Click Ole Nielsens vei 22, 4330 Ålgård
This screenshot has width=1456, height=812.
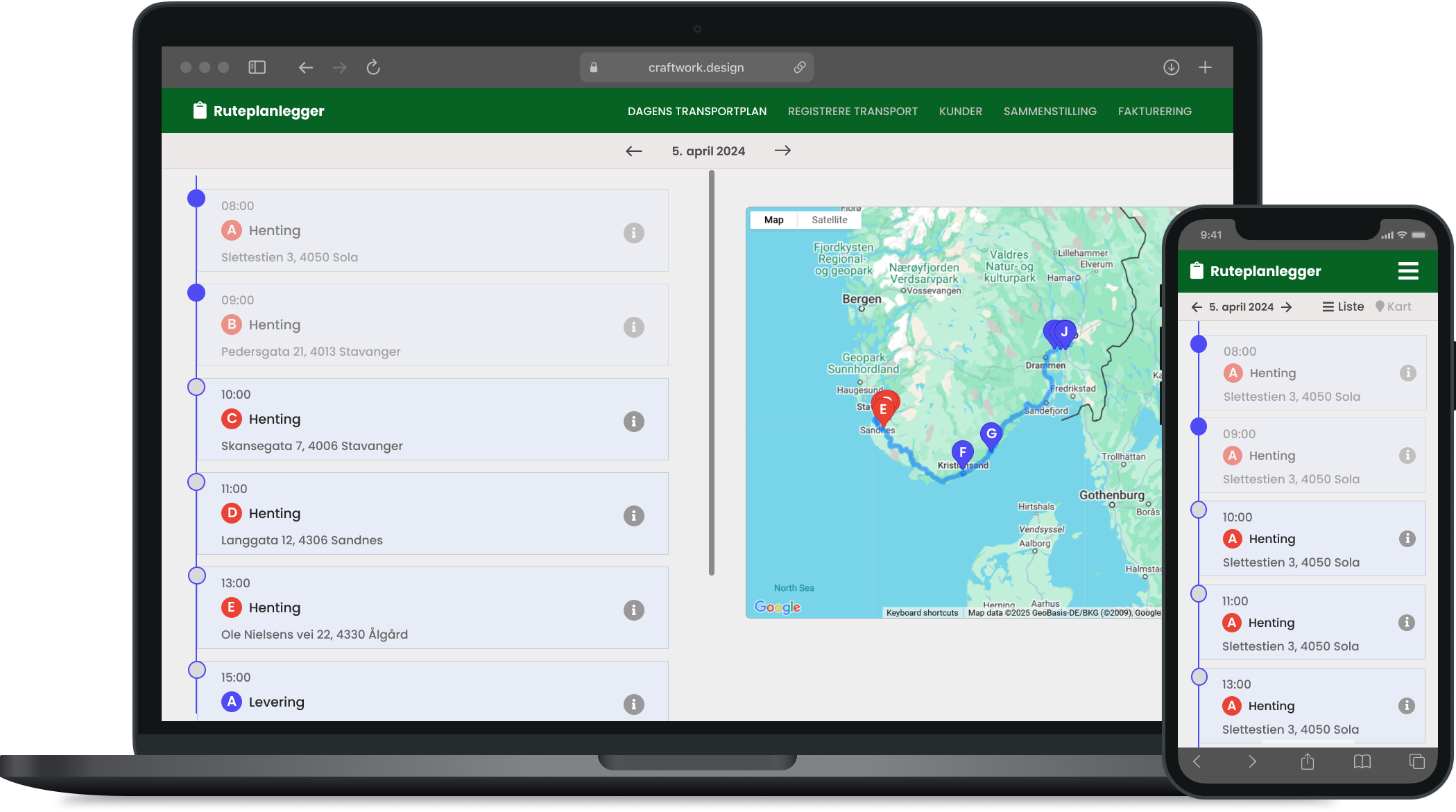[x=314, y=634]
